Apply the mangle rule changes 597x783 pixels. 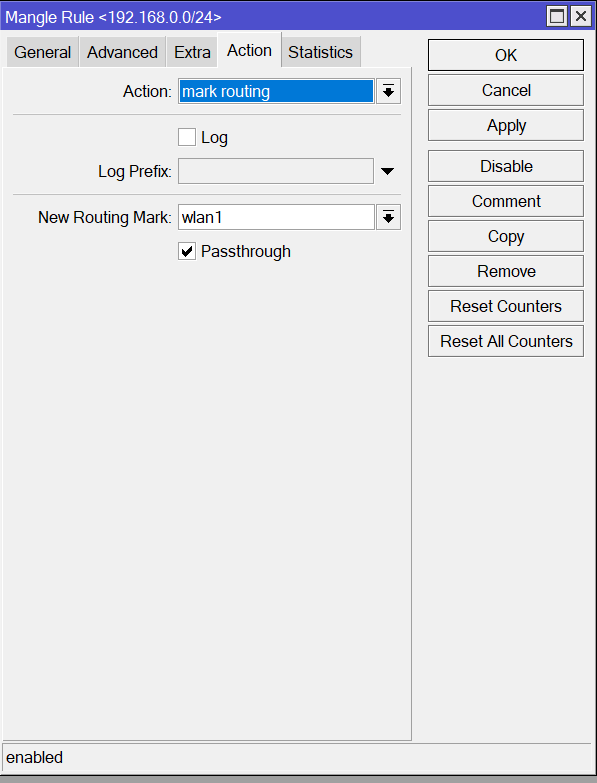click(x=506, y=125)
